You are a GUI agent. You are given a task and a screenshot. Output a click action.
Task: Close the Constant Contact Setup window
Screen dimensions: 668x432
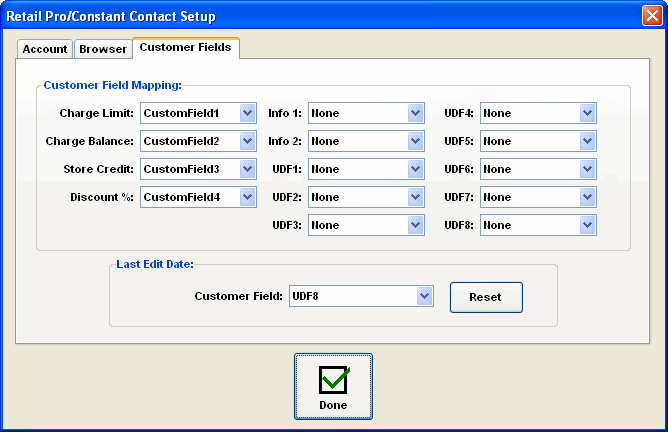tap(652, 16)
